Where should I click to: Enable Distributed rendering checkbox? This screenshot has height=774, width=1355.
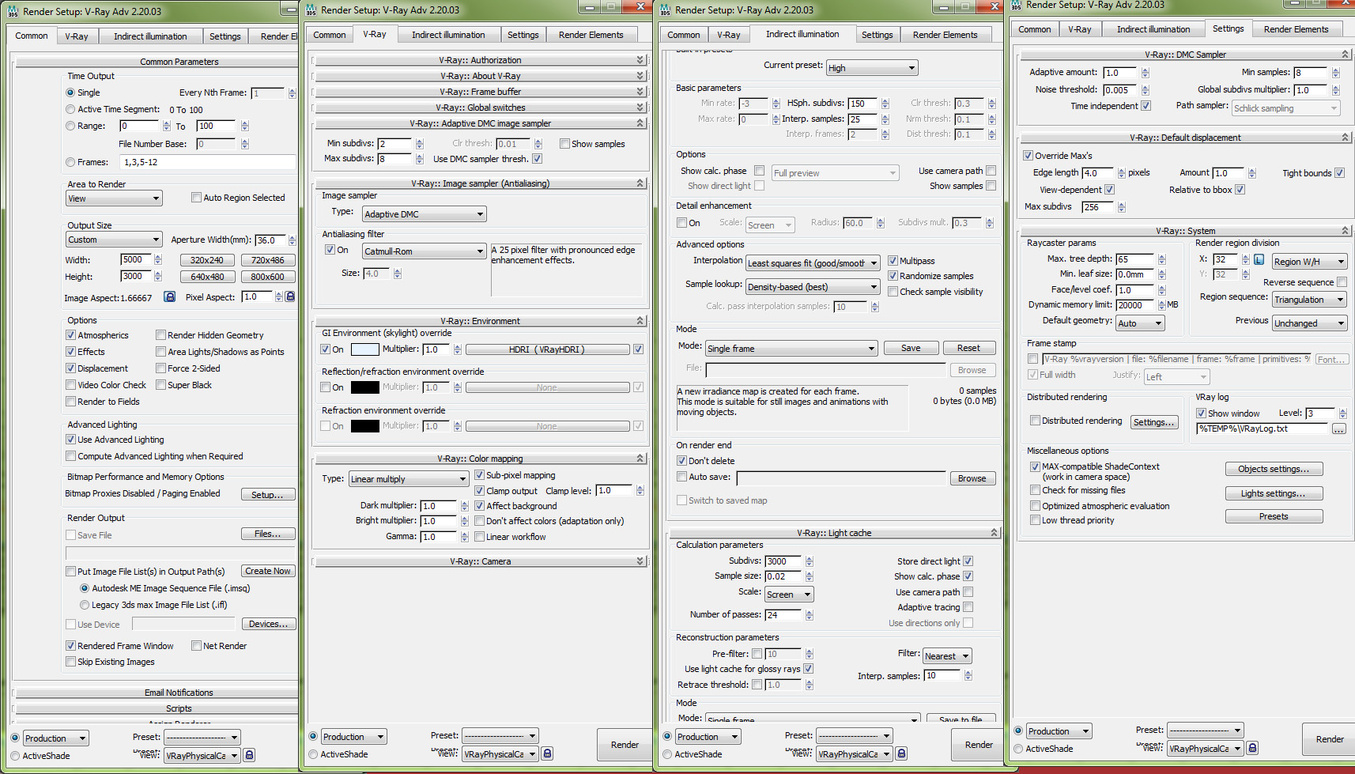(x=1035, y=421)
